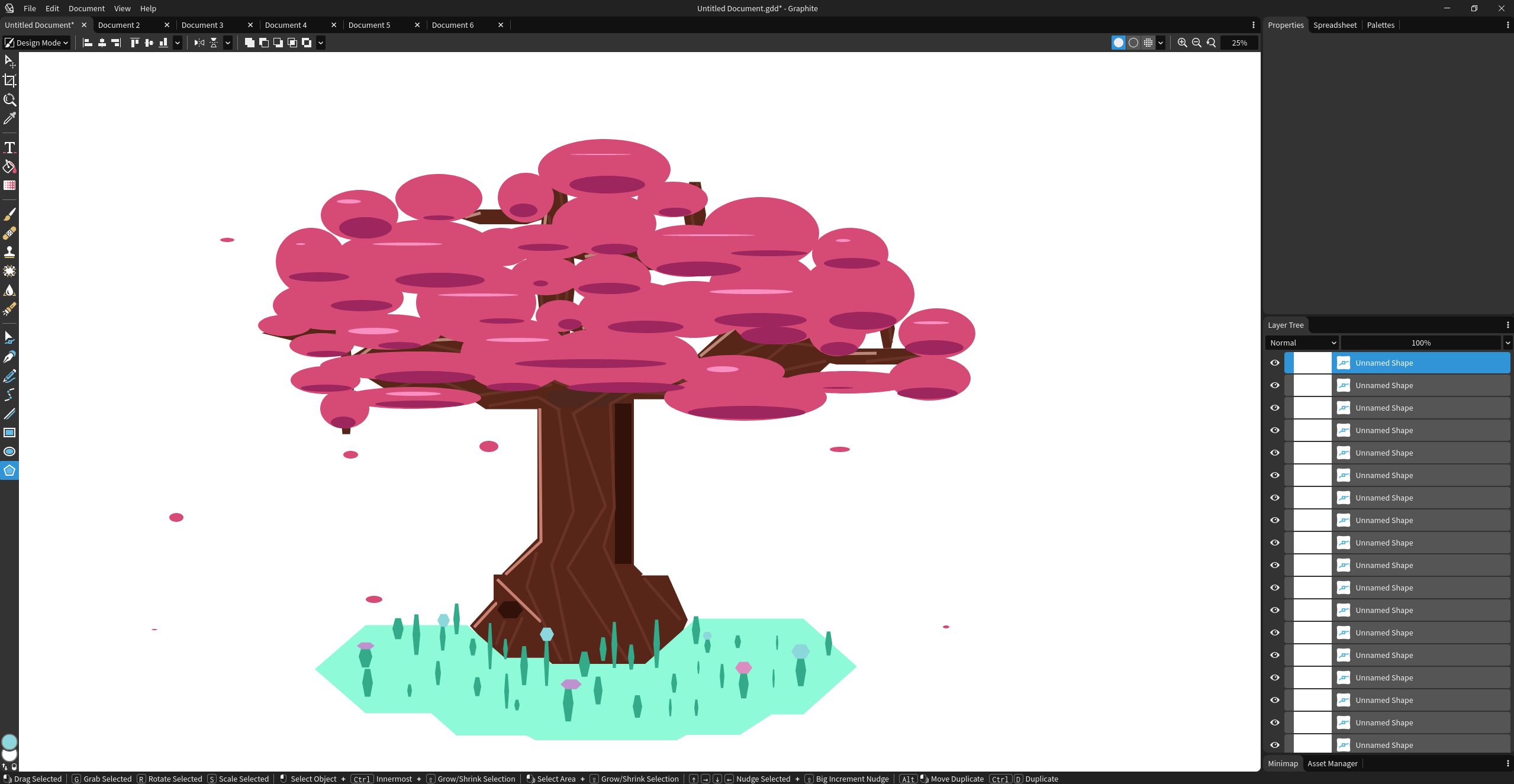Open the opacity dropdown arrow in Layer Tree
The image size is (1514, 784).
coord(1507,343)
